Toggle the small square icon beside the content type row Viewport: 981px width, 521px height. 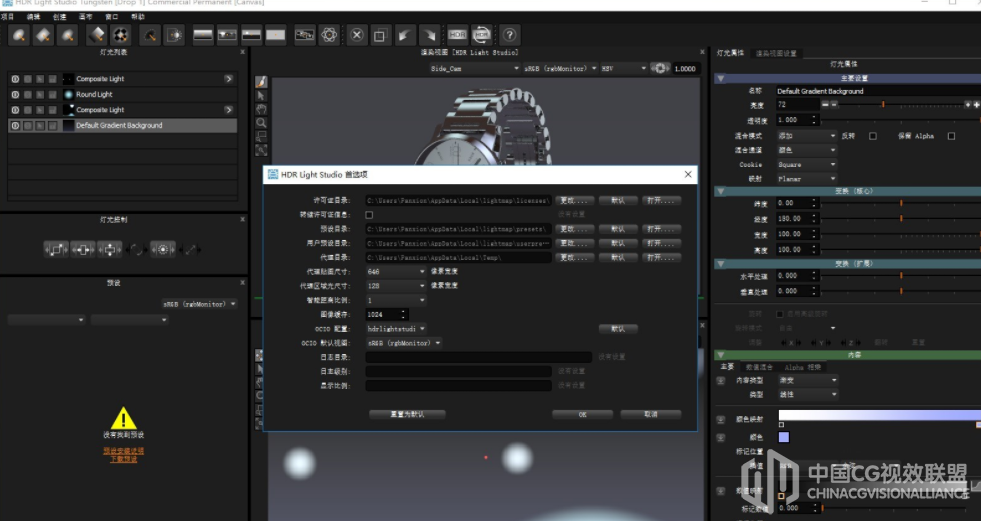[721, 380]
